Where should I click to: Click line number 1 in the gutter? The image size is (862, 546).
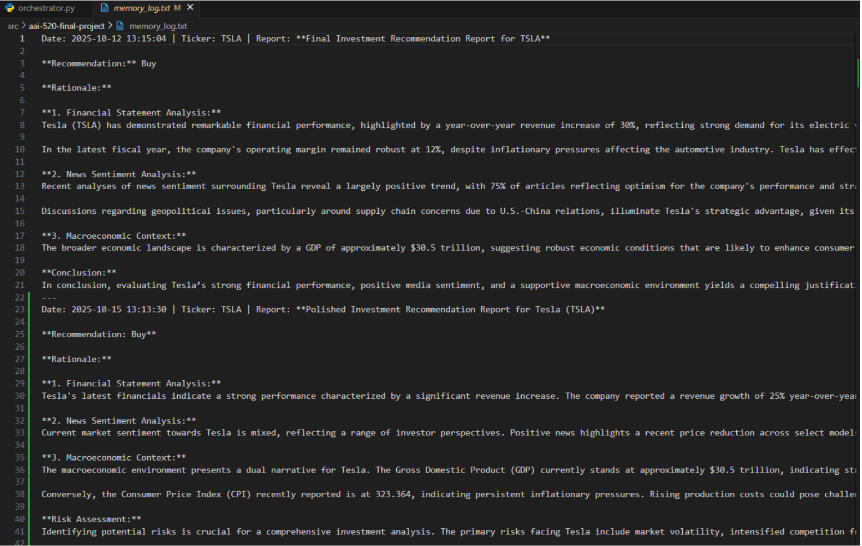[22, 38]
